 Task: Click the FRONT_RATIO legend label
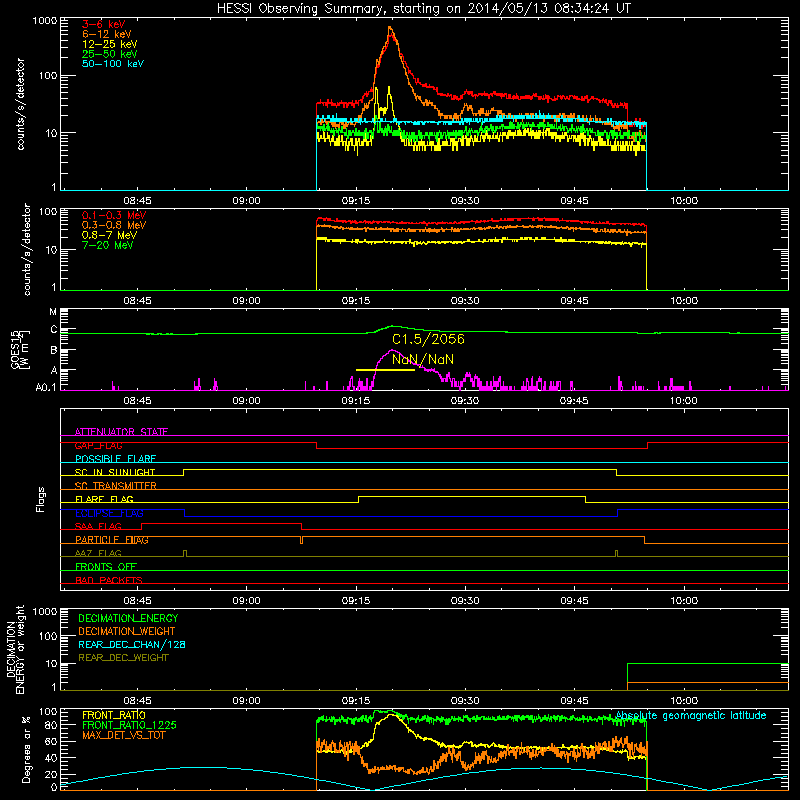click(114, 715)
